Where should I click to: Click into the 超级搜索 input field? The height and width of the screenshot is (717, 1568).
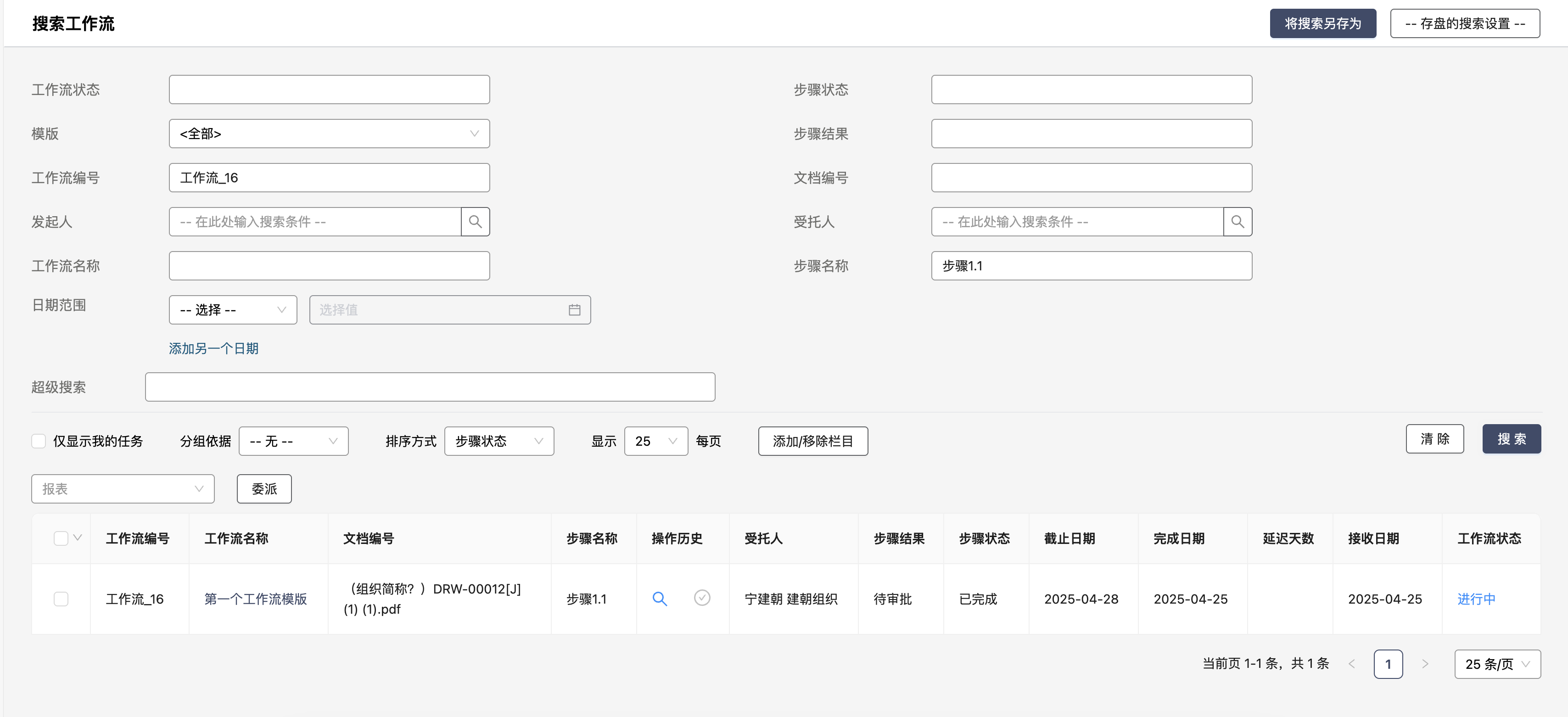click(x=430, y=387)
